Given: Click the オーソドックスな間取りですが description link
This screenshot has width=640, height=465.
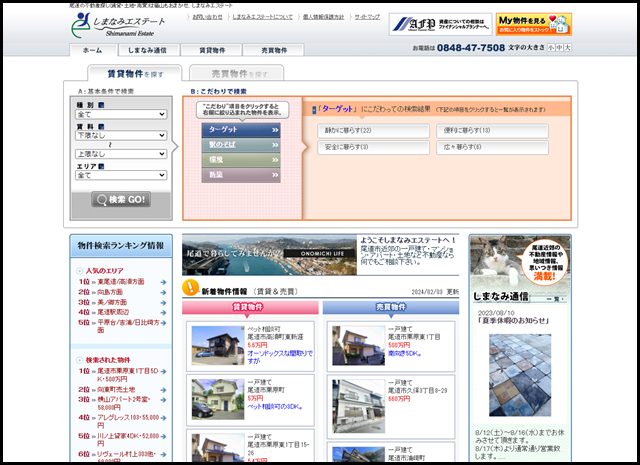Looking at the screenshot, I should tap(280, 357).
